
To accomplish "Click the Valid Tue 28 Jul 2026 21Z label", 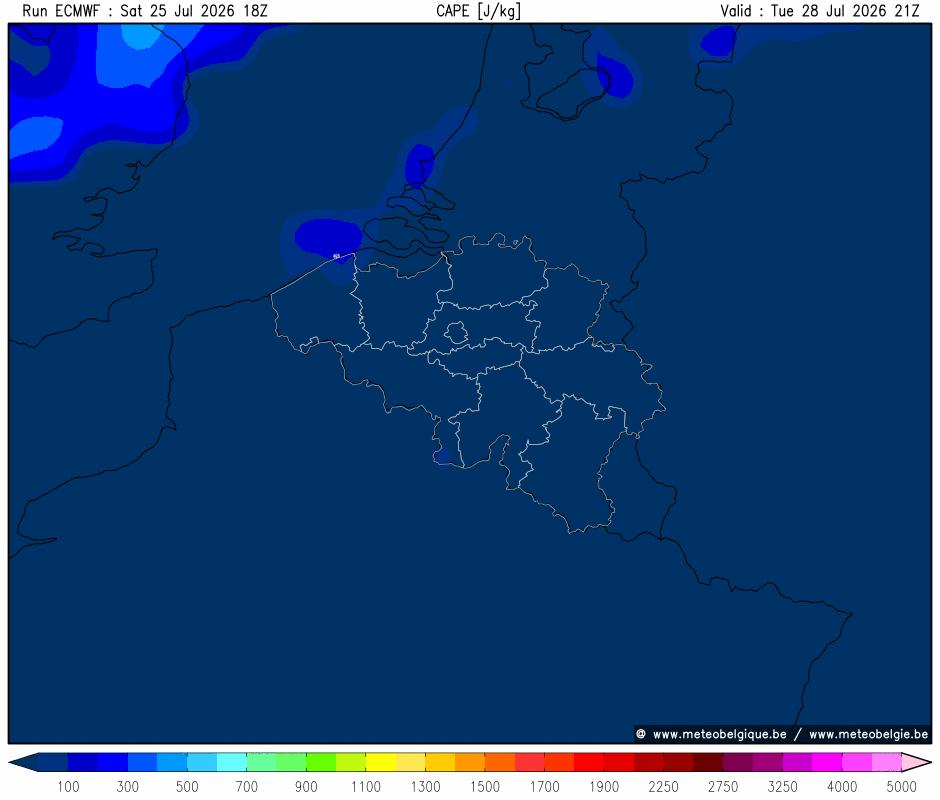I will 820,11.
